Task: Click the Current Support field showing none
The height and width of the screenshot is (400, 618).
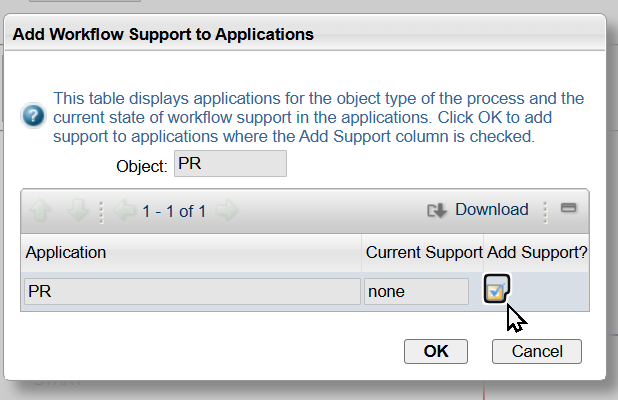Action: [416, 292]
